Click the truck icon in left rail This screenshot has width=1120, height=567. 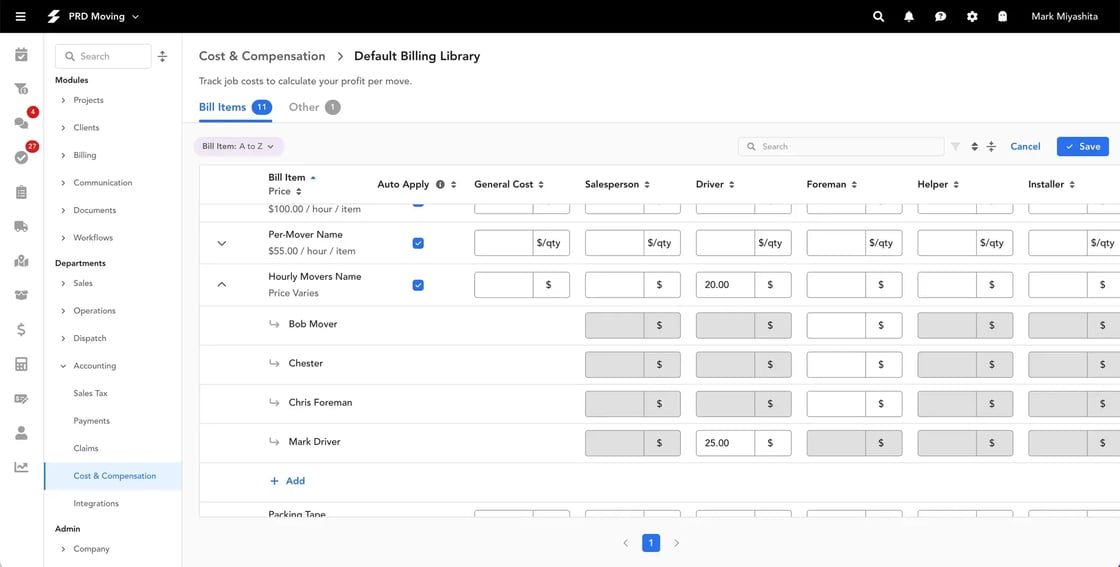(21, 227)
